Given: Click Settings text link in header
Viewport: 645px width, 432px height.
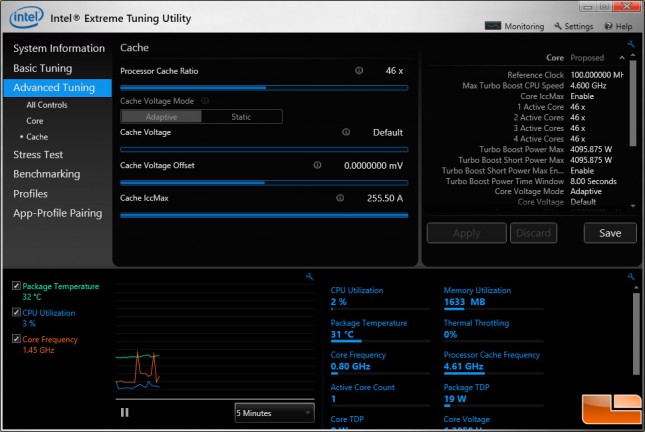Looking at the screenshot, I should [x=579, y=26].
